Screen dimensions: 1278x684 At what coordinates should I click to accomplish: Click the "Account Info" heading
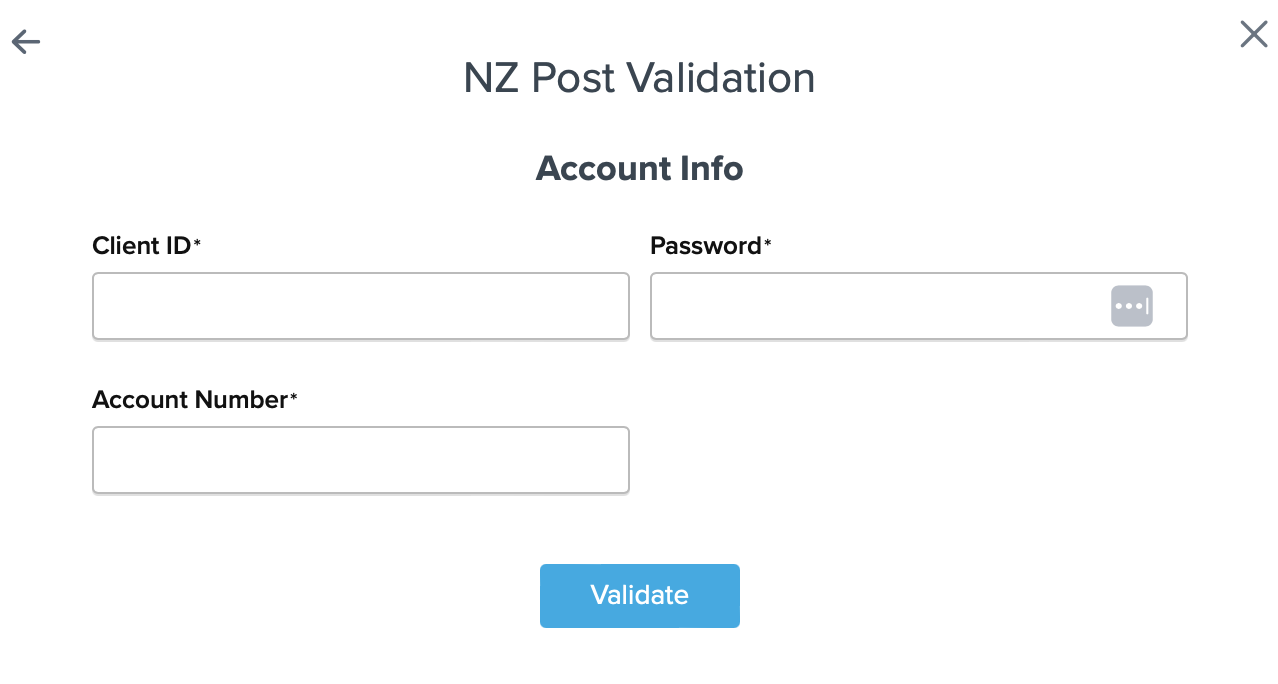pyautogui.click(x=639, y=168)
